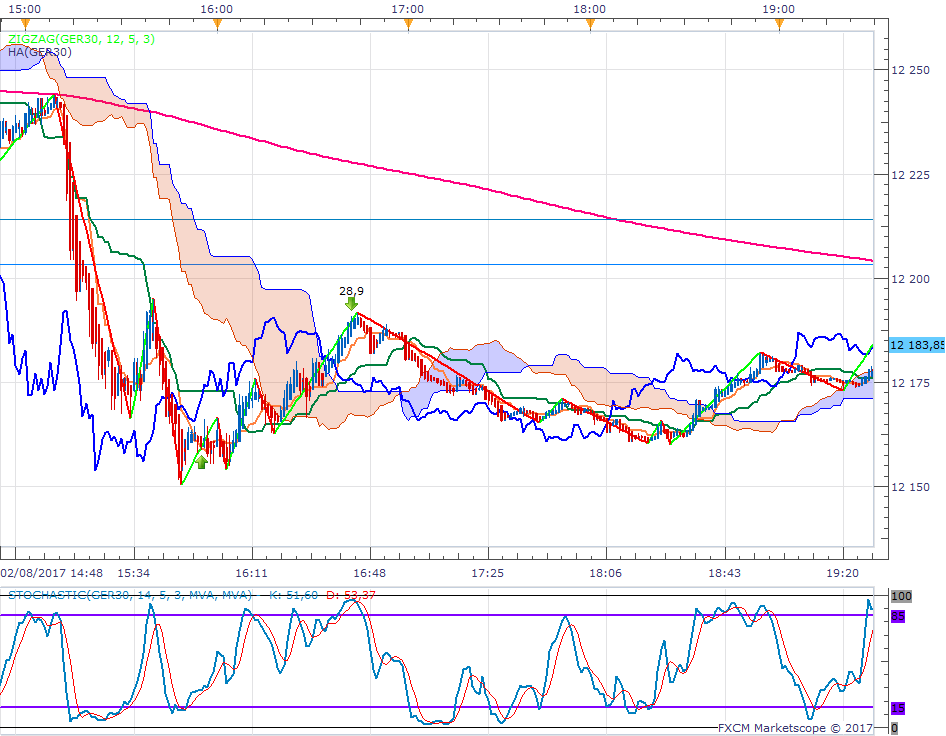Click the purple 15 oversold level tag
This screenshot has height=736, width=946.
pos(898,708)
